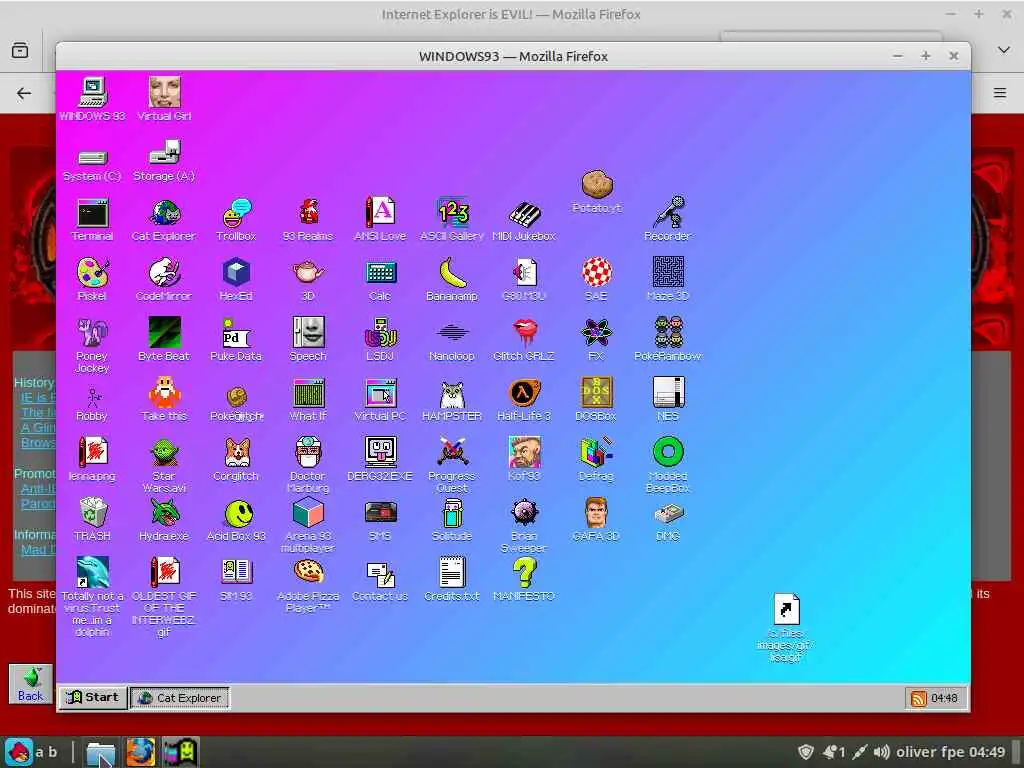The height and width of the screenshot is (768, 1024).
Task: Open hamburger menu in background Firefox
Action: [1000, 93]
